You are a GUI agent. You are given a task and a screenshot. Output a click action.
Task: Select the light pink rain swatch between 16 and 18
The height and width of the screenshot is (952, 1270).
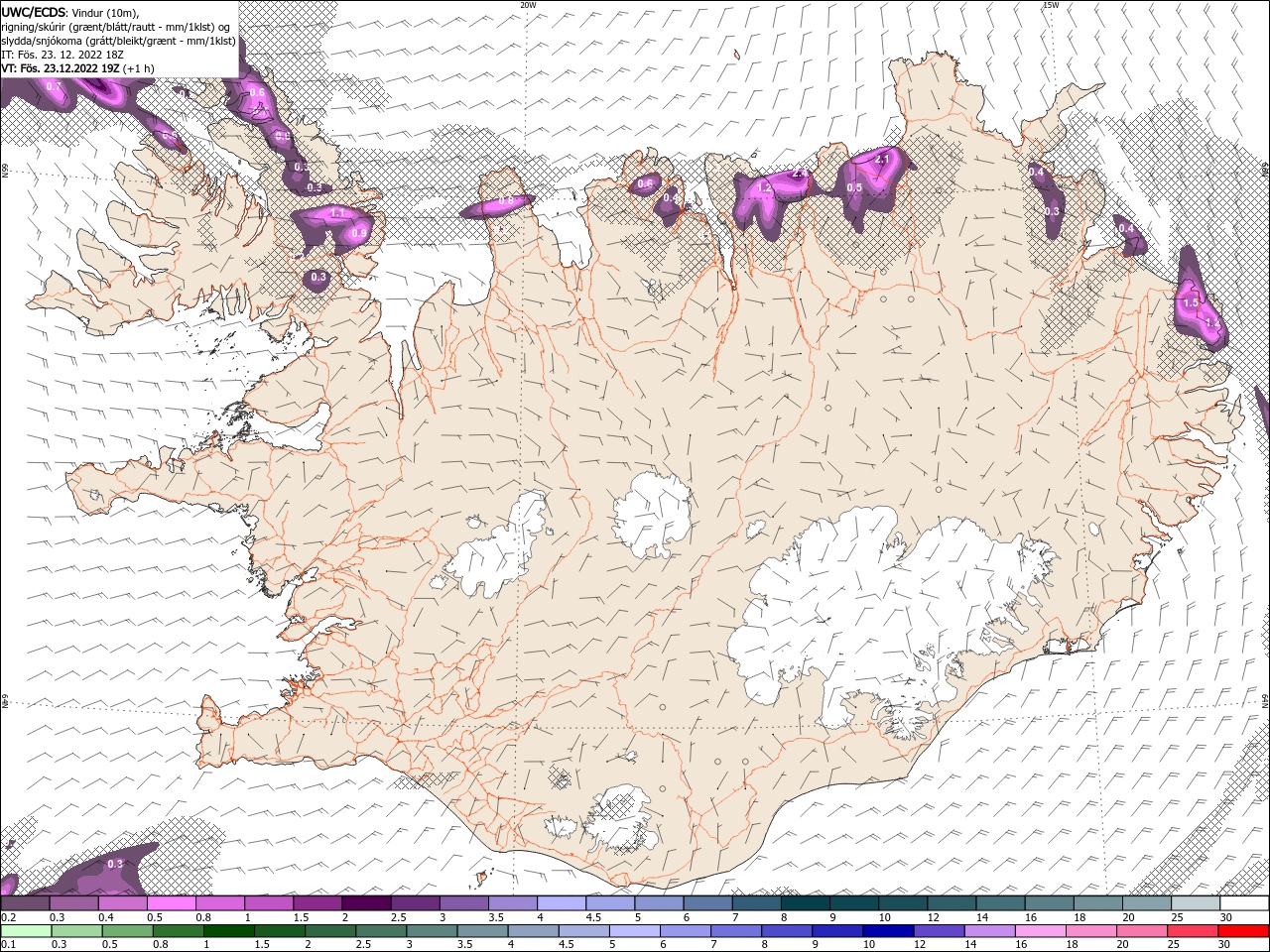tap(1041, 931)
